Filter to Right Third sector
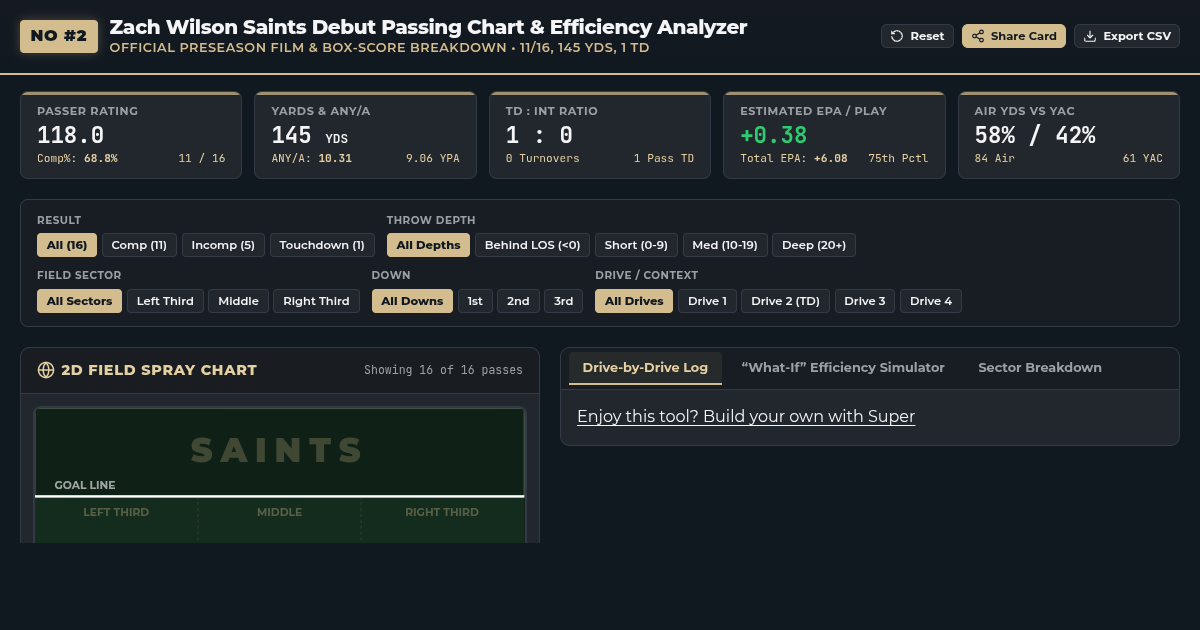Screen dimensions: 1200x630 click(x=316, y=301)
